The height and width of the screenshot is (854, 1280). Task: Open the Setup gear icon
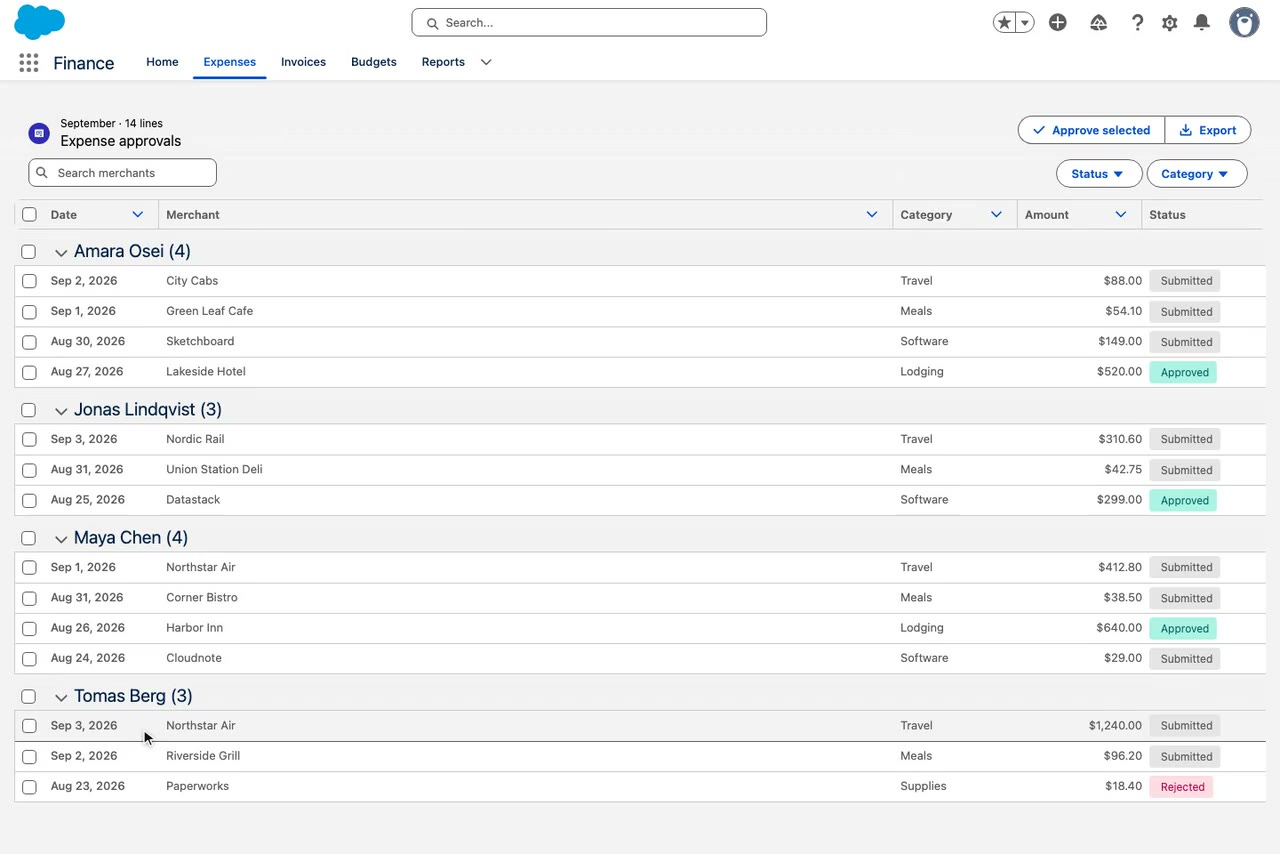[x=1170, y=23]
